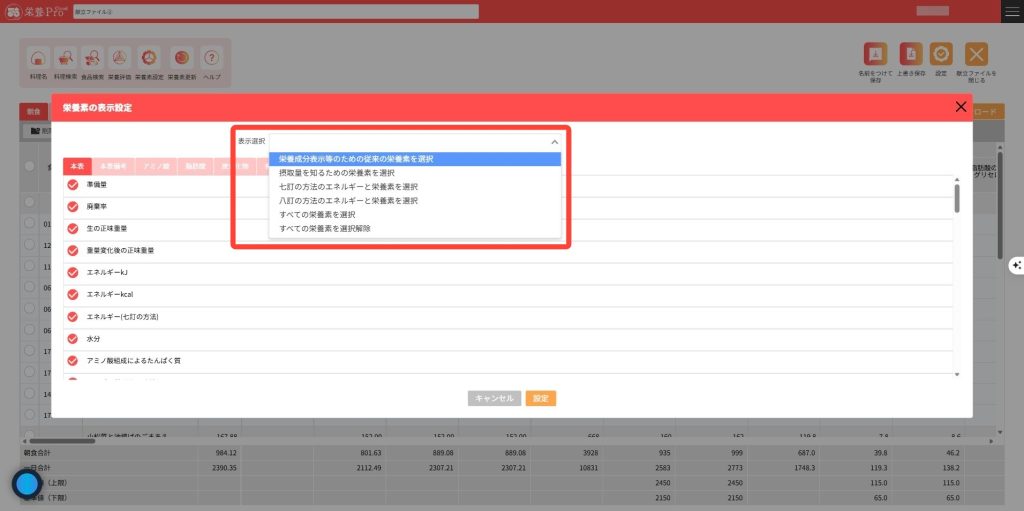This screenshot has width=1024, height=511.
Task: Open the 料理検索 dish search icon
Action: coord(66,60)
